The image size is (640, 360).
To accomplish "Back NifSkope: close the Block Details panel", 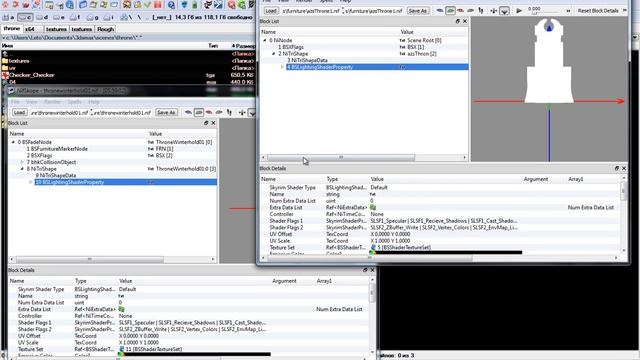I will (x=372, y=270).
